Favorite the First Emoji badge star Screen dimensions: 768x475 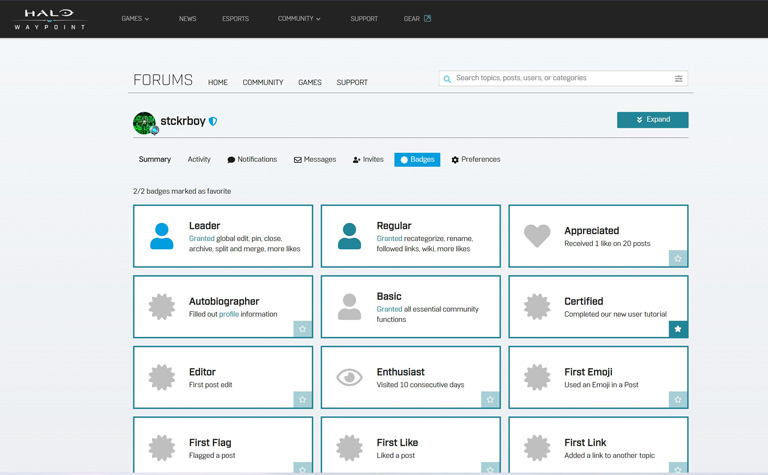pyautogui.click(x=678, y=399)
